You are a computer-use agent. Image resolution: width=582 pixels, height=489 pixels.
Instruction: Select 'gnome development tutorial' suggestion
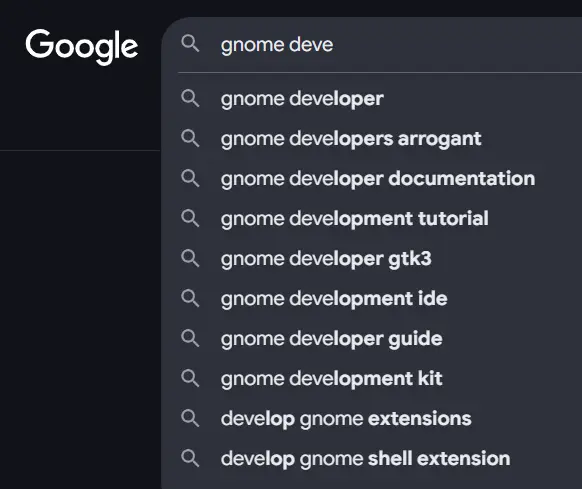pos(372,219)
